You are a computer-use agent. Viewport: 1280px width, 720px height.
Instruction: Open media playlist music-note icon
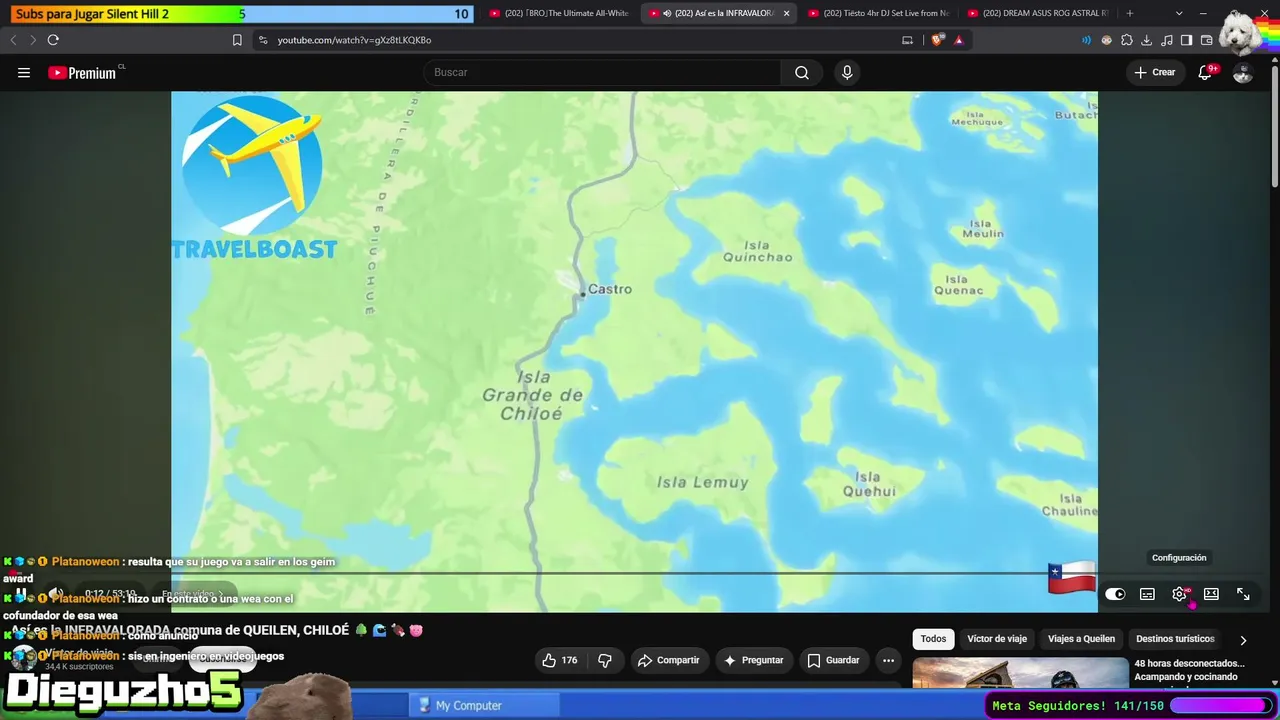pyautogui.click(x=1166, y=40)
